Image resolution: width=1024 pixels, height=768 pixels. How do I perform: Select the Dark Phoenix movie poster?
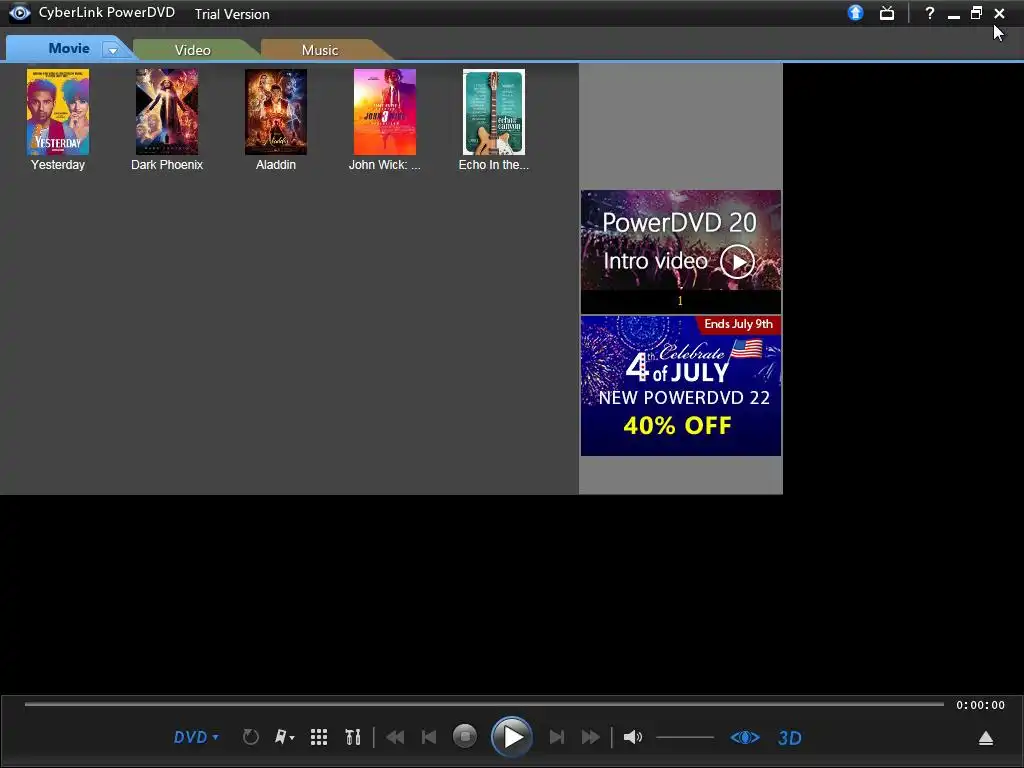pyautogui.click(x=167, y=112)
